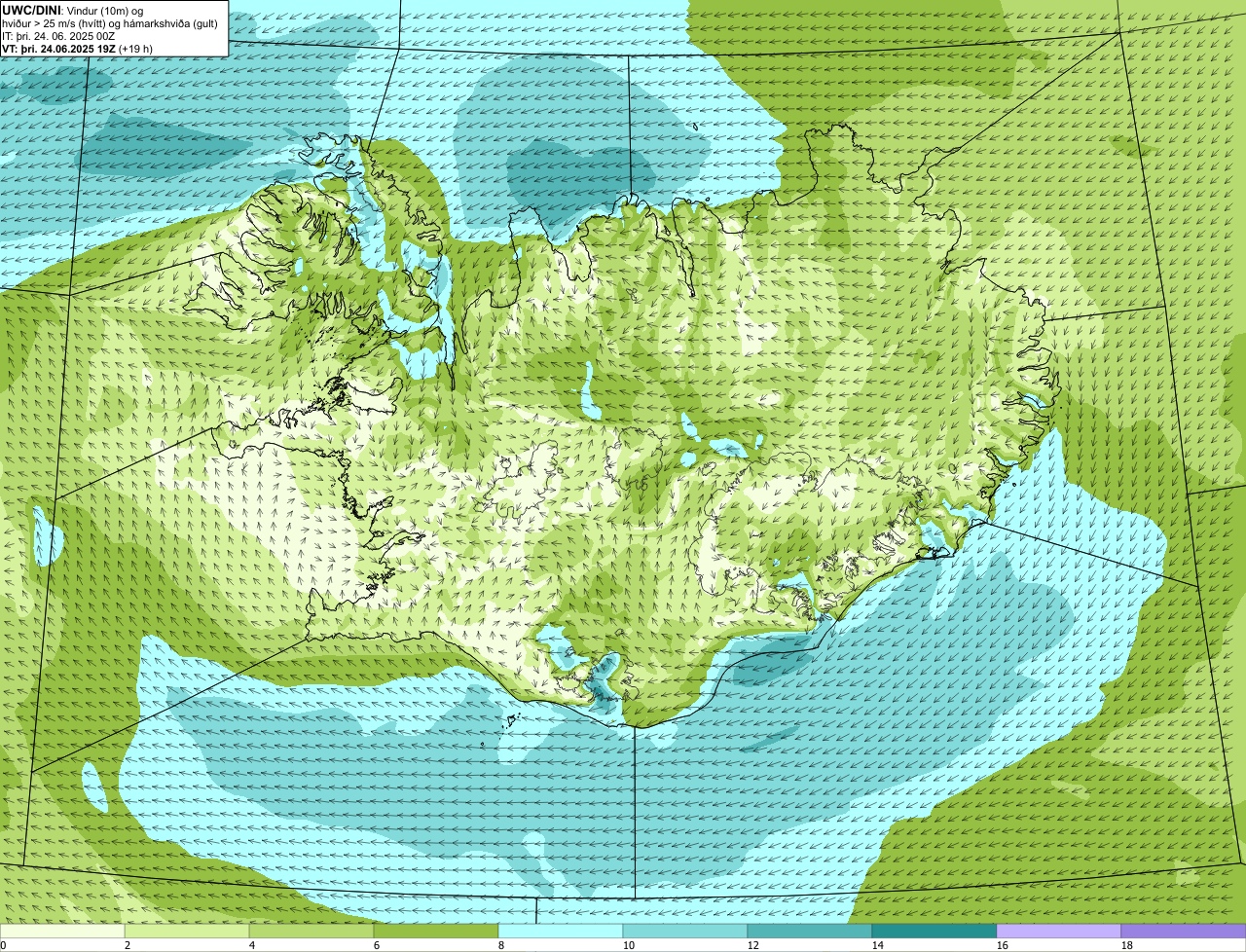Image resolution: width=1246 pixels, height=952 pixels.
Task: Select the 10–12 m/s turquoise legend segment
Action: 685,932
